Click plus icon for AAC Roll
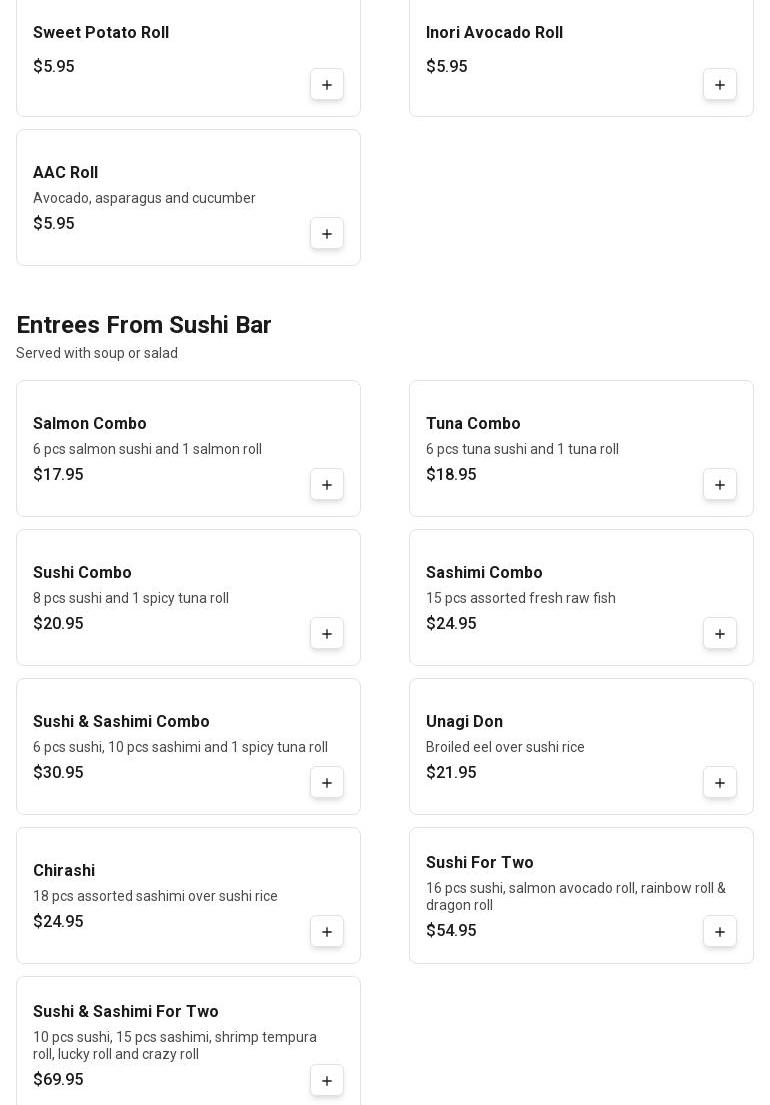The image size is (770, 1105). click(x=327, y=234)
